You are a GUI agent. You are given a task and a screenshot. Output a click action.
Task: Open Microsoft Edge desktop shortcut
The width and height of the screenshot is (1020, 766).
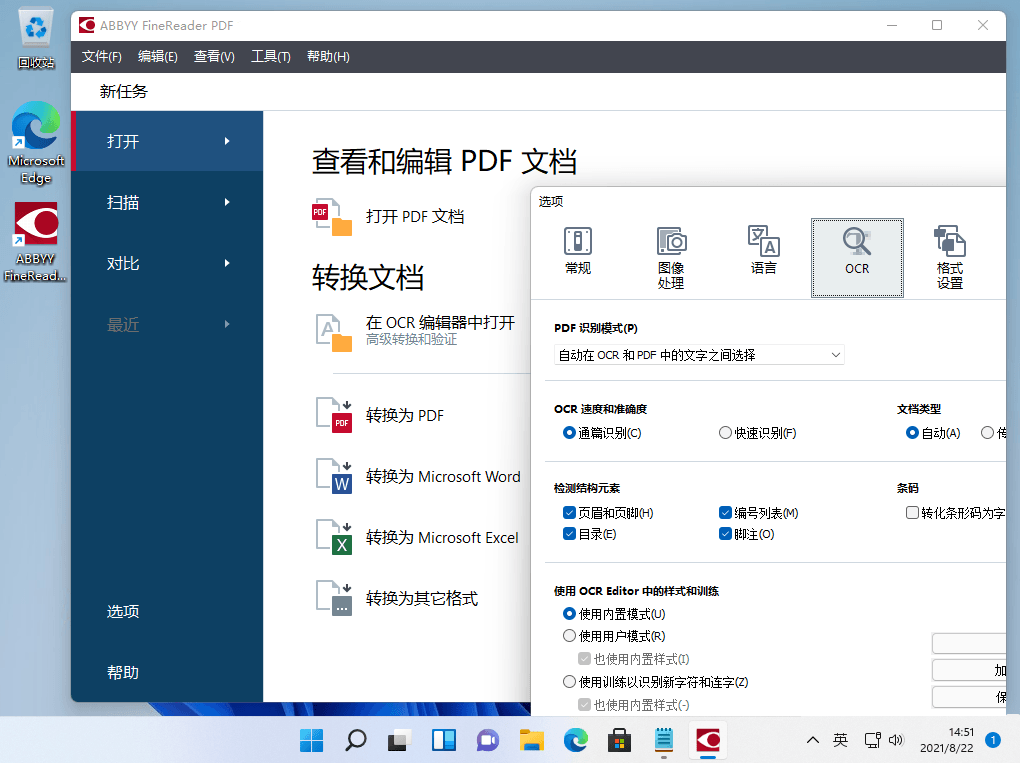[36, 143]
